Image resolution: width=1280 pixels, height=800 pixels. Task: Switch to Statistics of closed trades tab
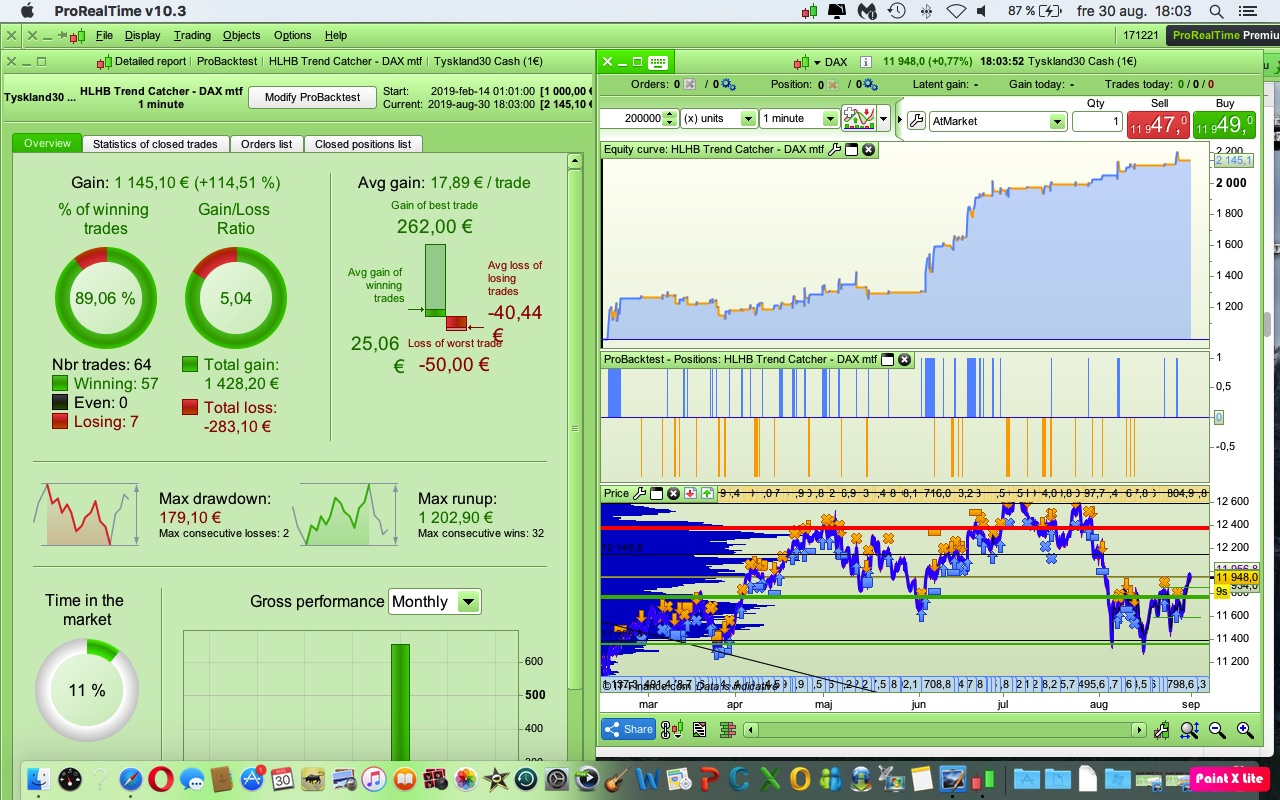click(155, 144)
